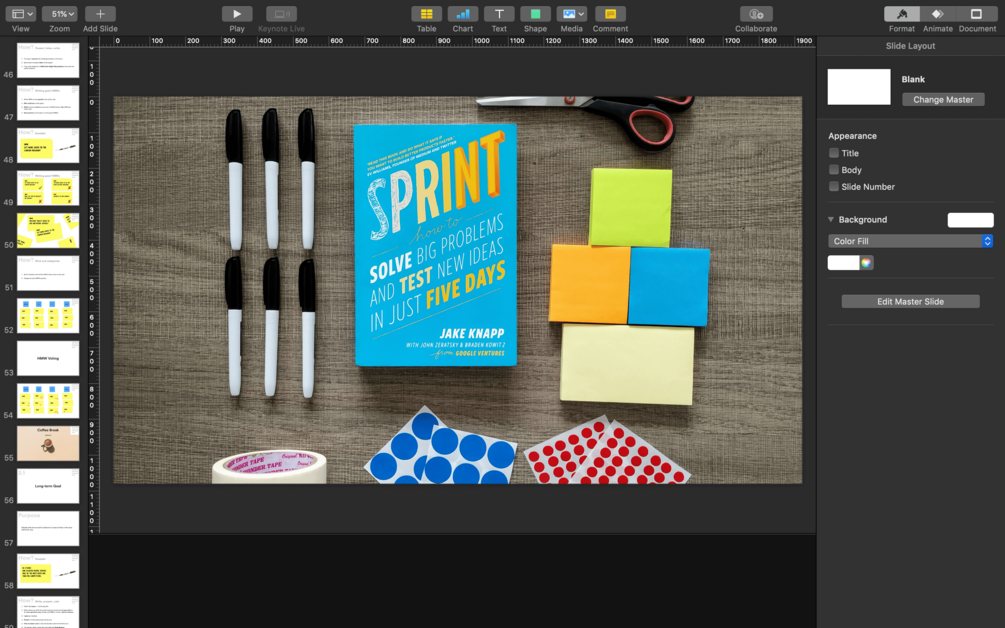
Task: Select slide 47 in navigator
Action: 48,103
